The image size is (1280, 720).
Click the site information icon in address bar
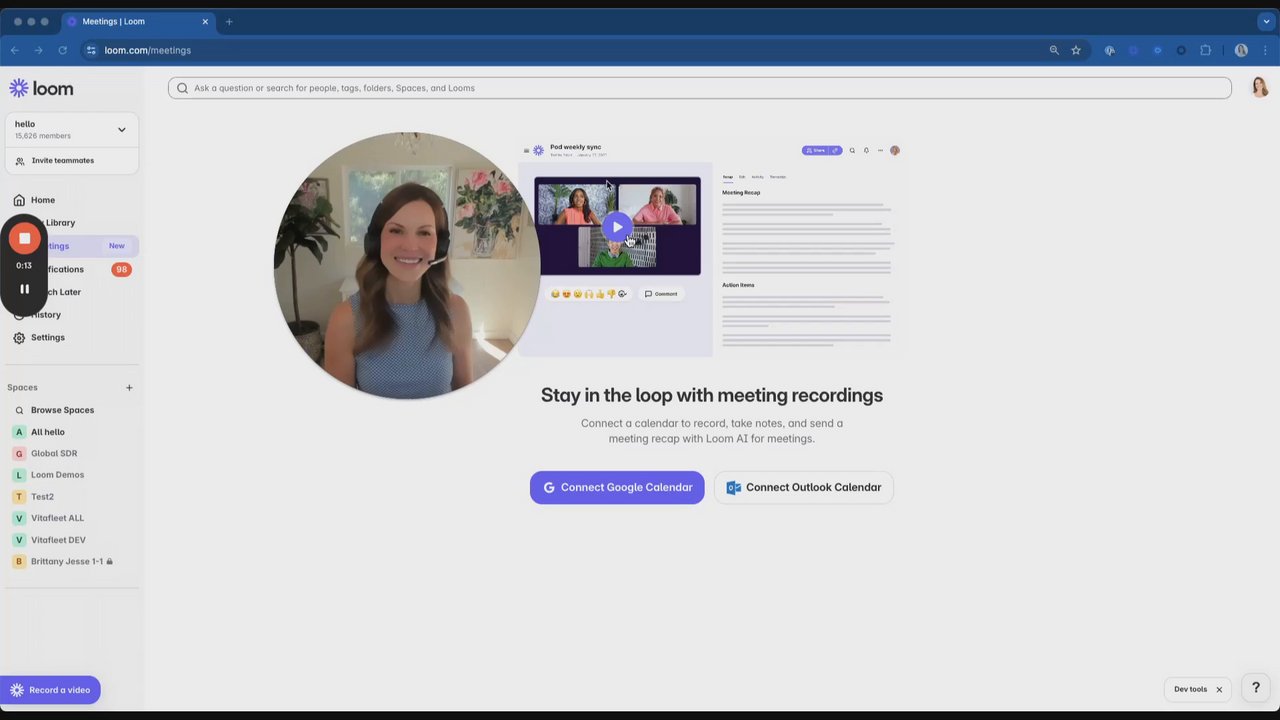coord(91,50)
